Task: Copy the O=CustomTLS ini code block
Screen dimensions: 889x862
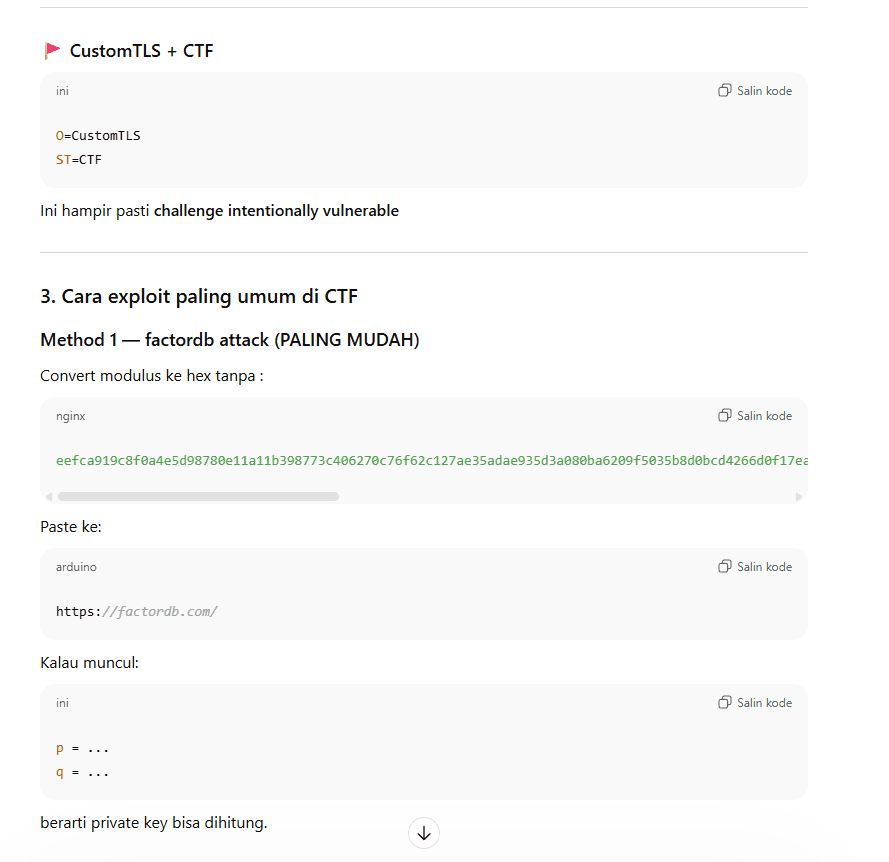Action: point(755,91)
